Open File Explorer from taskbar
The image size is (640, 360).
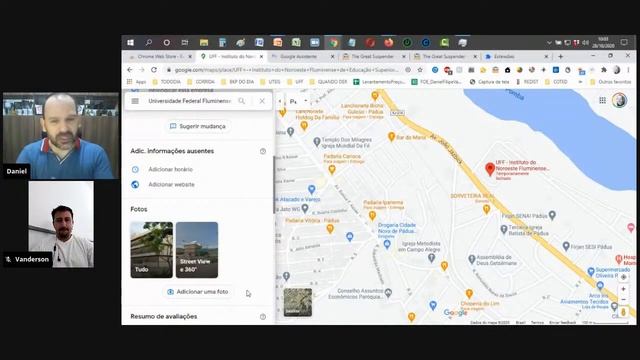click(204, 42)
